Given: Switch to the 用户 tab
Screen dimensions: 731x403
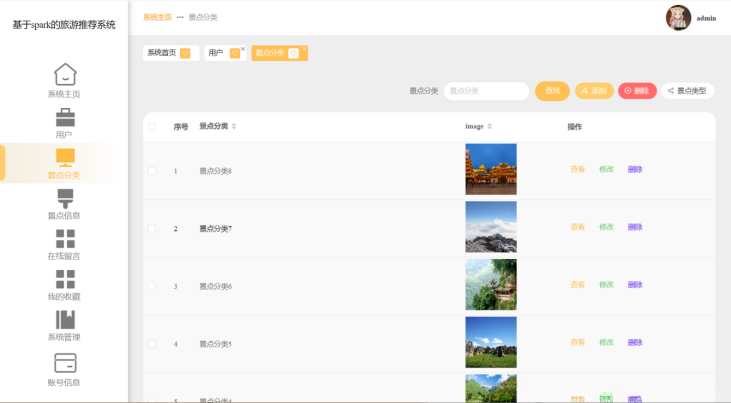Looking at the screenshot, I should [215, 53].
